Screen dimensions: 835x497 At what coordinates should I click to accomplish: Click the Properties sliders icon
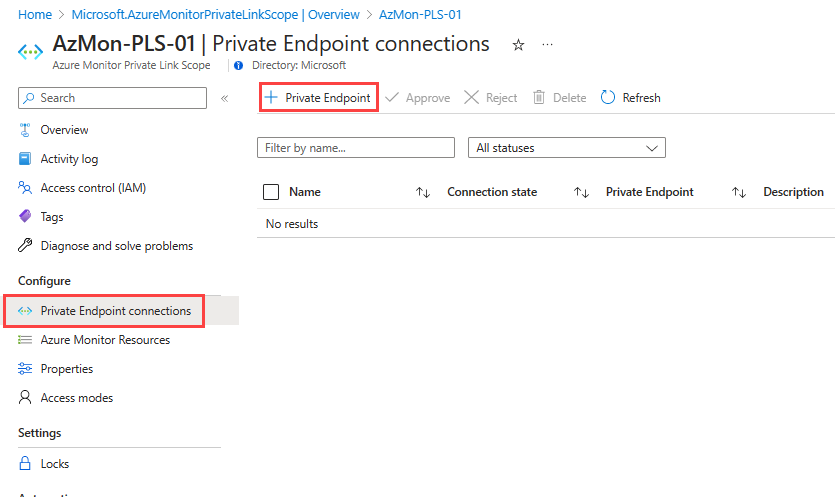25,369
